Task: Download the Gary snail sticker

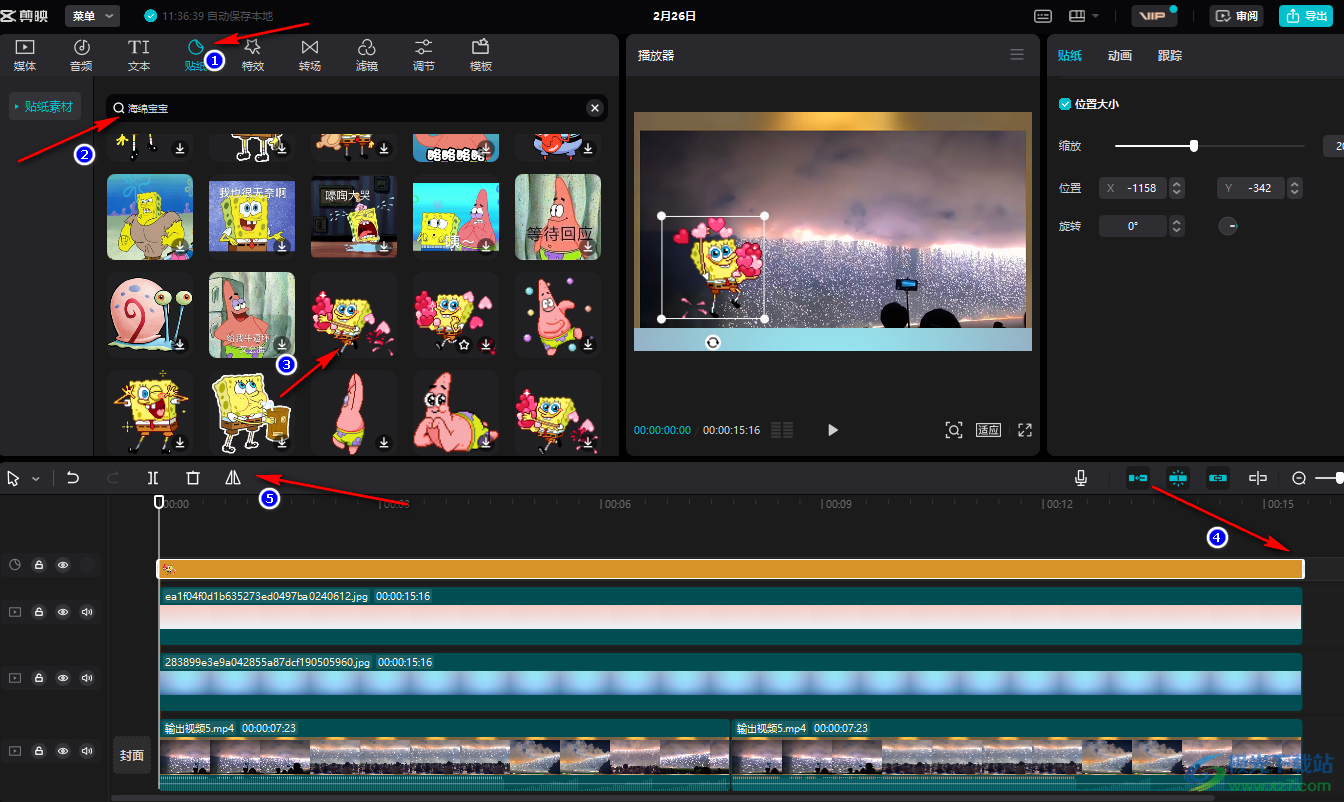Action: (x=180, y=344)
